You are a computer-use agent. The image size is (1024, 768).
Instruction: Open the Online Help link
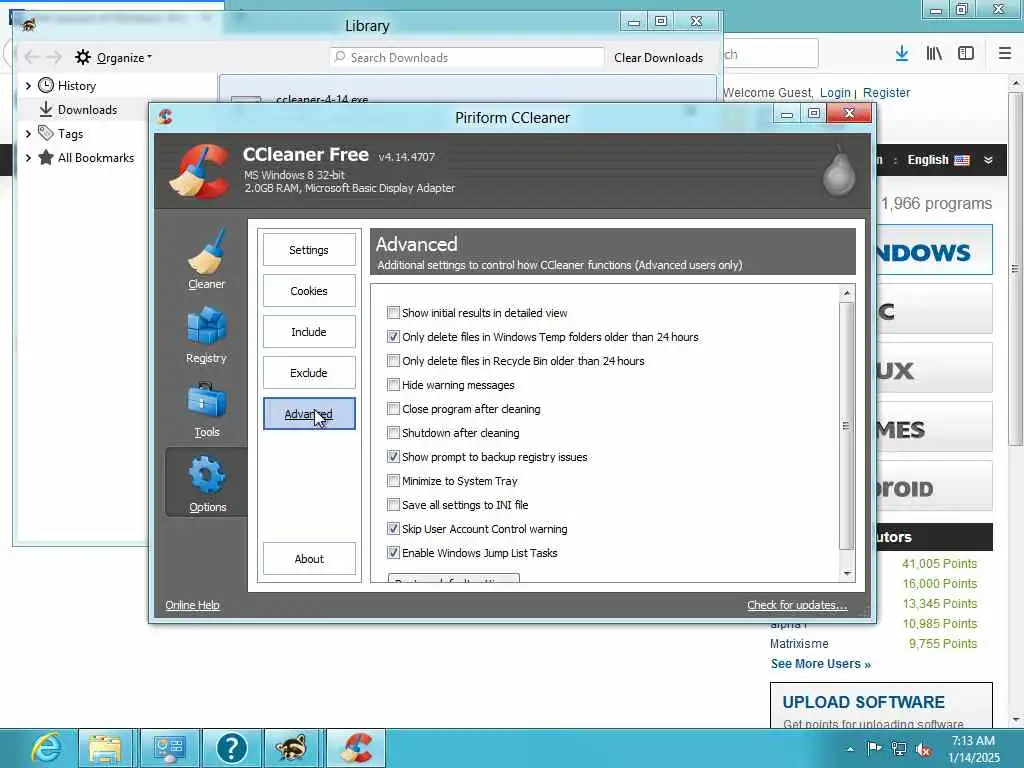193,605
